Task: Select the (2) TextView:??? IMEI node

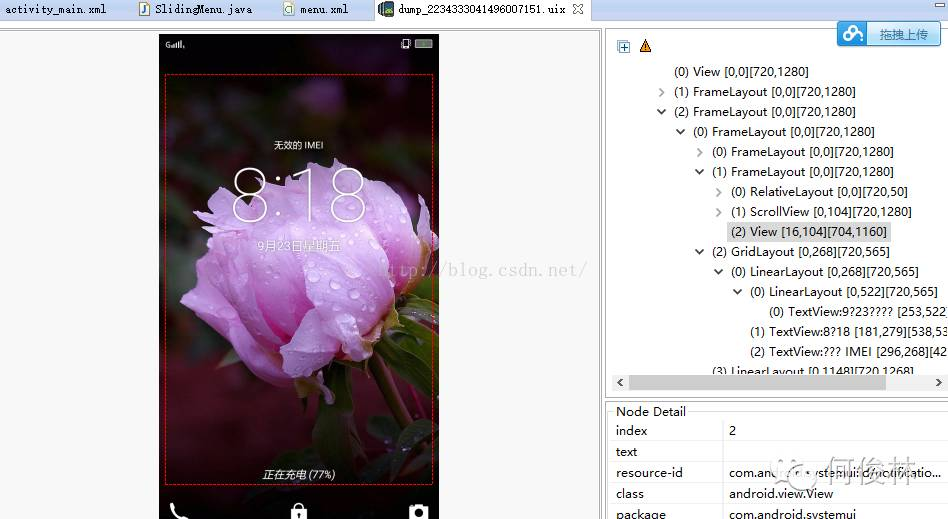Action: 848,351
